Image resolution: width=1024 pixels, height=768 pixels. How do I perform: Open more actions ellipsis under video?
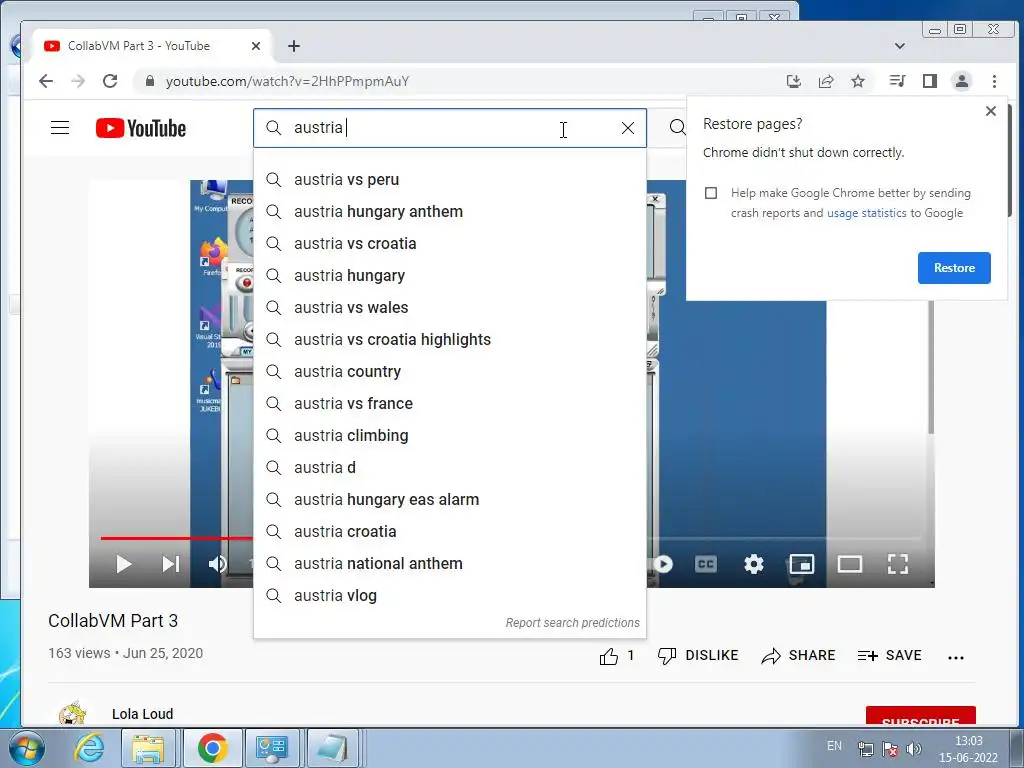(955, 658)
